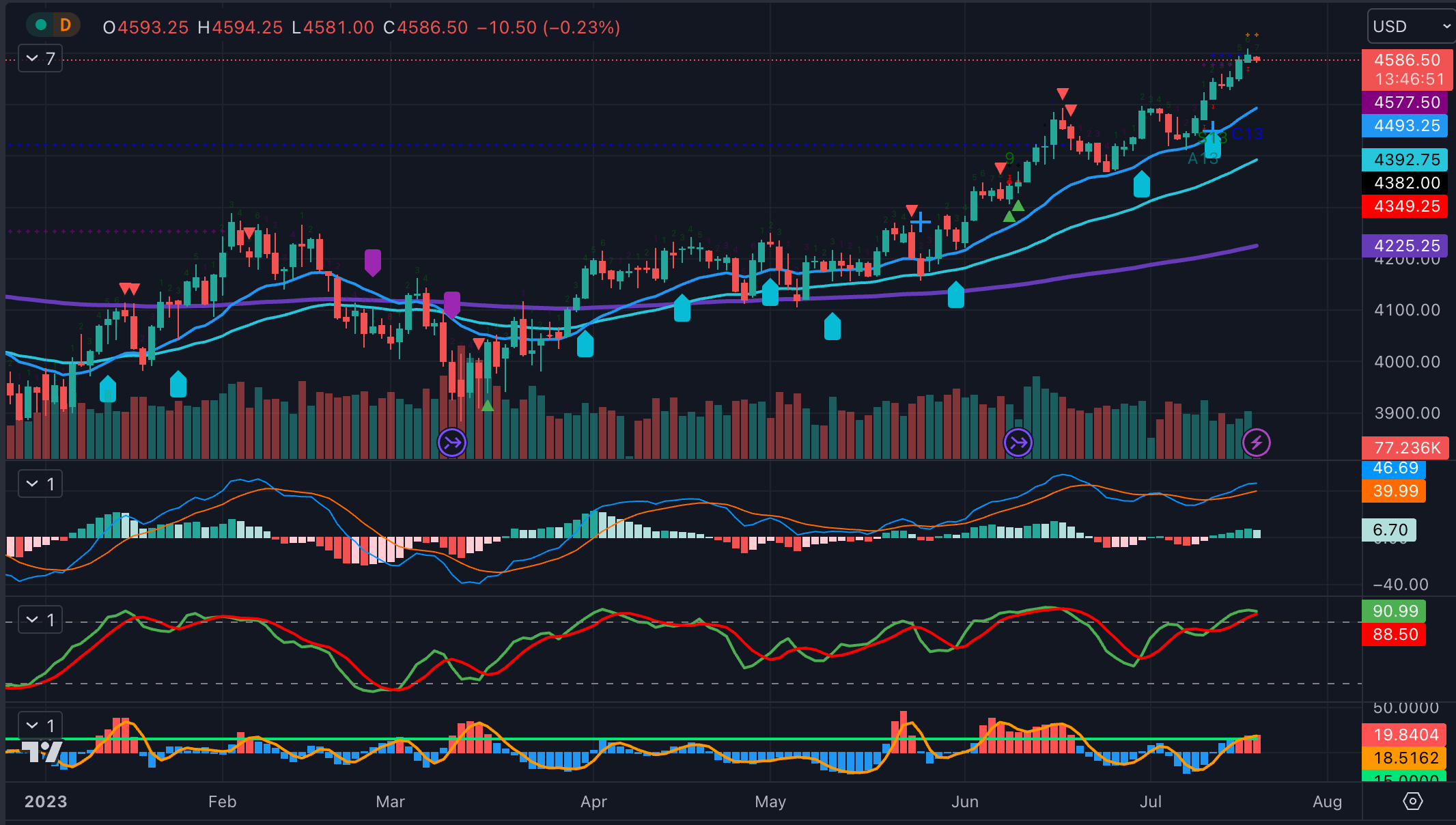Image resolution: width=1456 pixels, height=825 pixels.
Task: Click the 2023 year label on time axis
Action: [46, 802]
